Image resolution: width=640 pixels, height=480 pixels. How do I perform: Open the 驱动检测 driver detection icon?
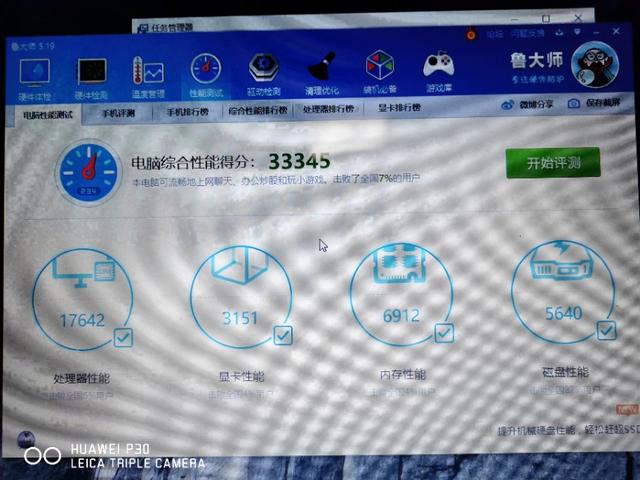click(x=264, y=68)
